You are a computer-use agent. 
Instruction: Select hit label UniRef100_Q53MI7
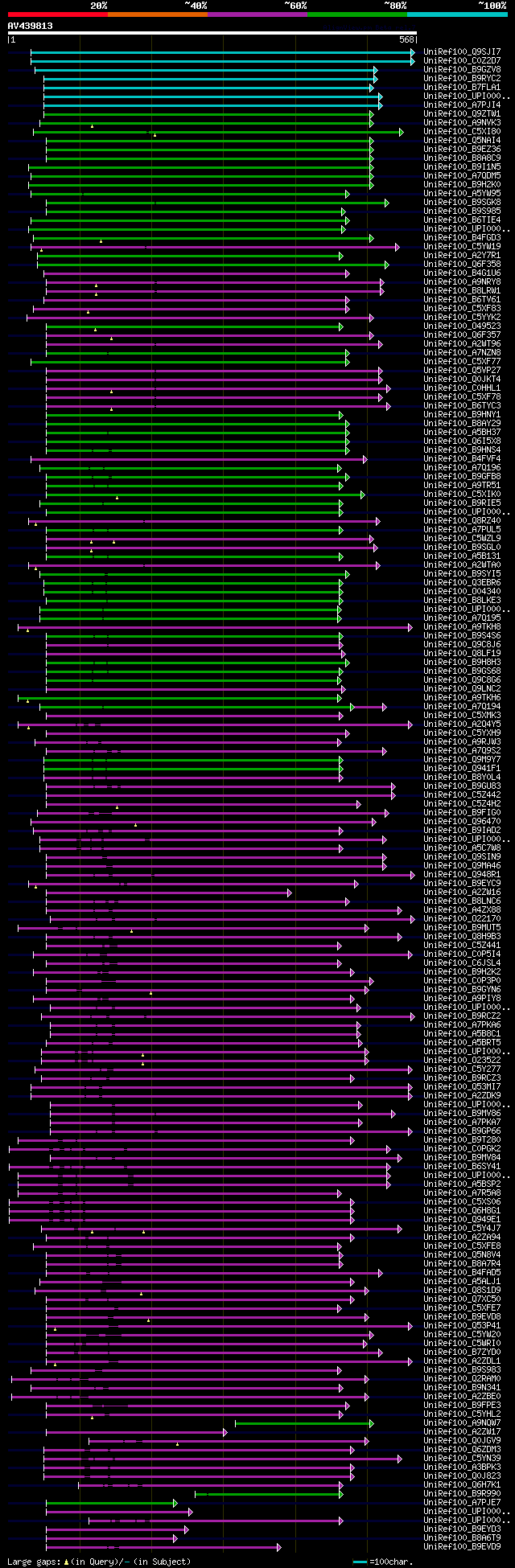coord(462,1086)
